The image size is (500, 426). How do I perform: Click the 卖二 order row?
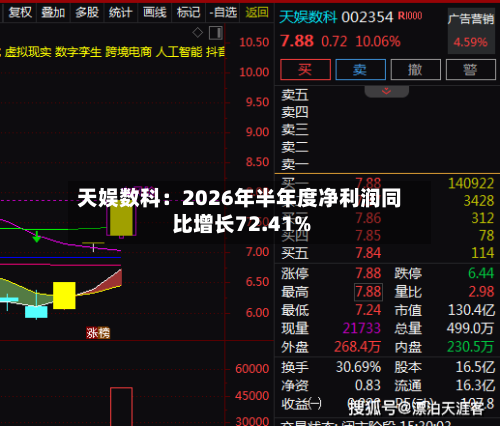(387, 147)
